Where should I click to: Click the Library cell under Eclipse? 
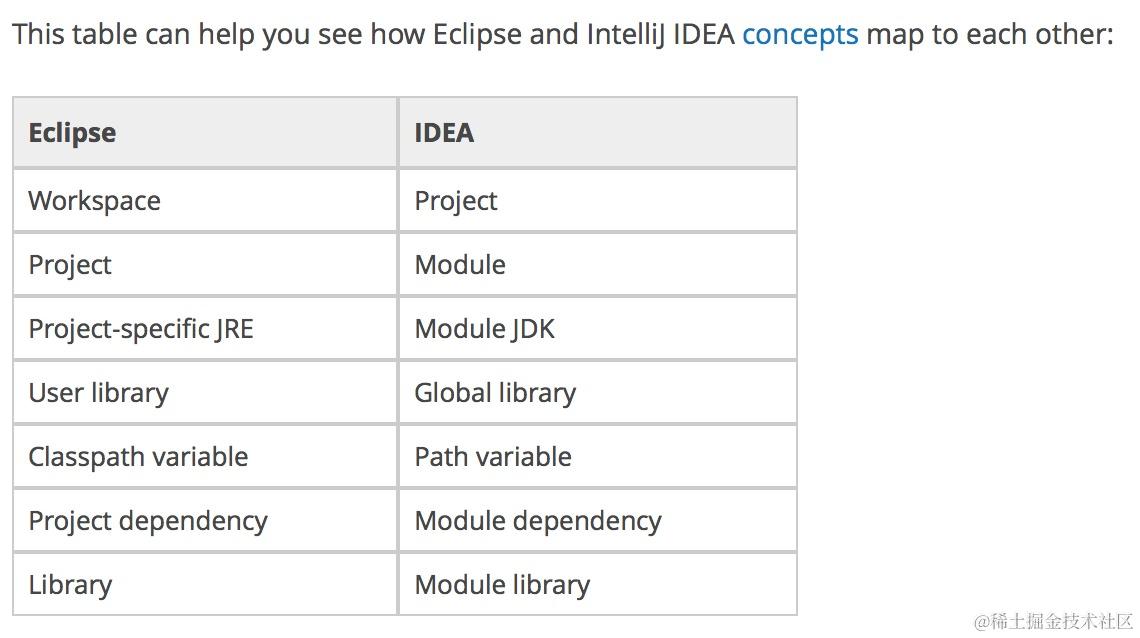205,584
